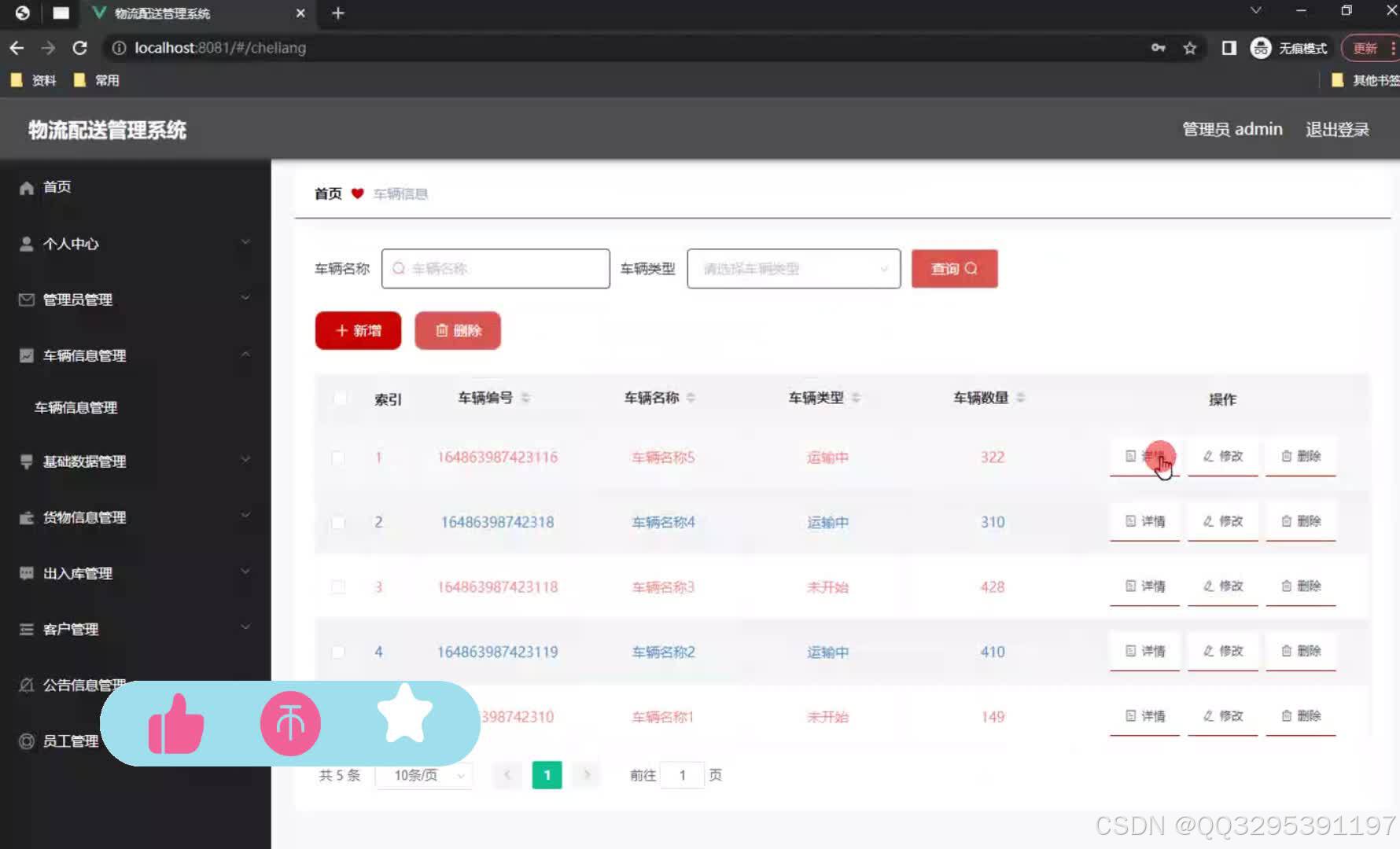Viewport: 1400px width, 849px height.
Task: Click the browser 更新 update button
Action: coord(1371,48)
